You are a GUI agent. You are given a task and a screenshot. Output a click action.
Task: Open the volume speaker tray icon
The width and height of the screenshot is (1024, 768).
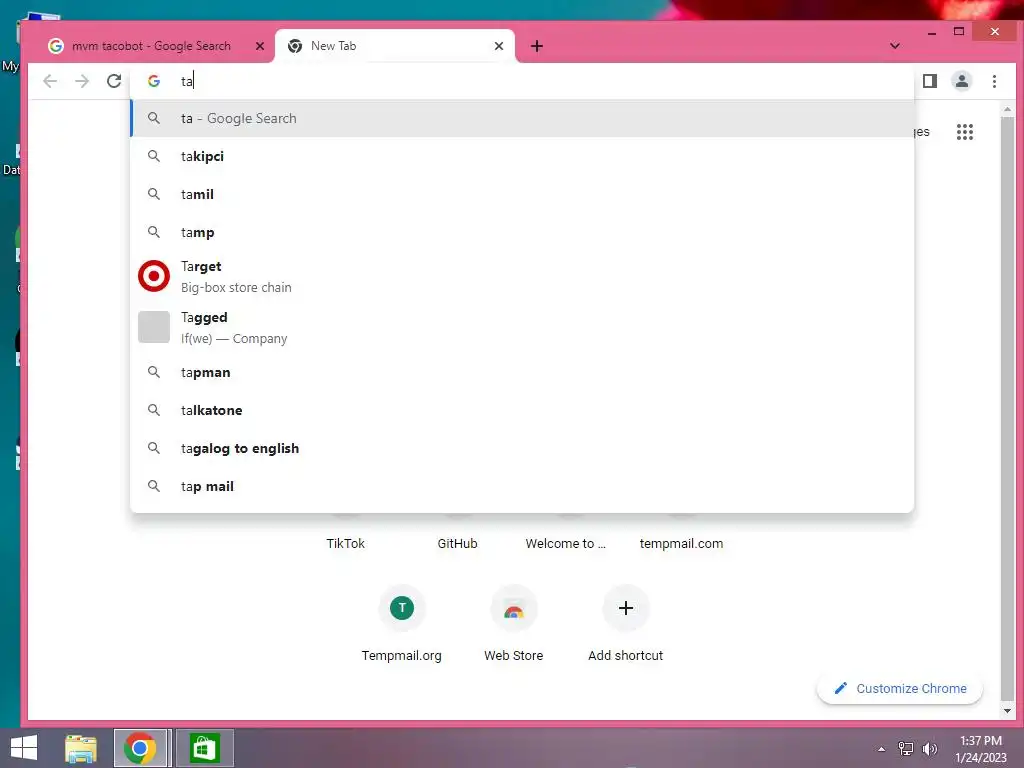[929, 749]
